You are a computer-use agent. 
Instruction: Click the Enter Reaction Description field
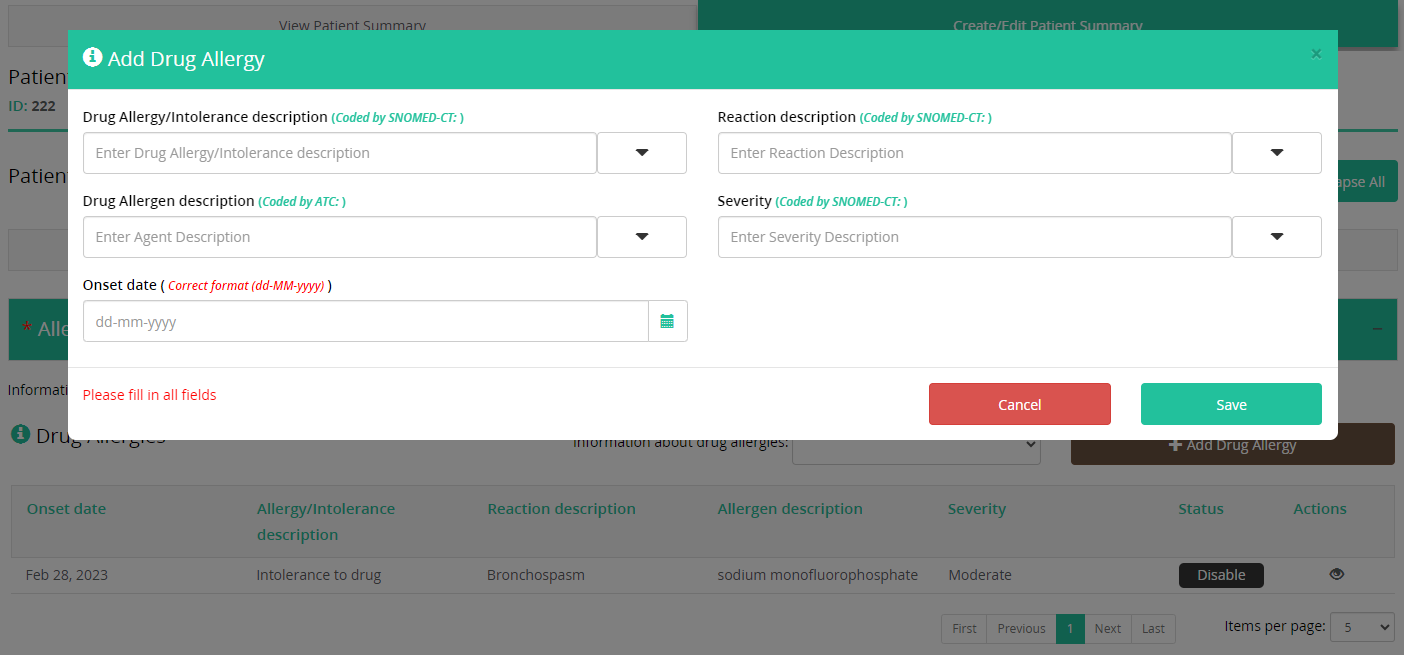tap(974, 153)
